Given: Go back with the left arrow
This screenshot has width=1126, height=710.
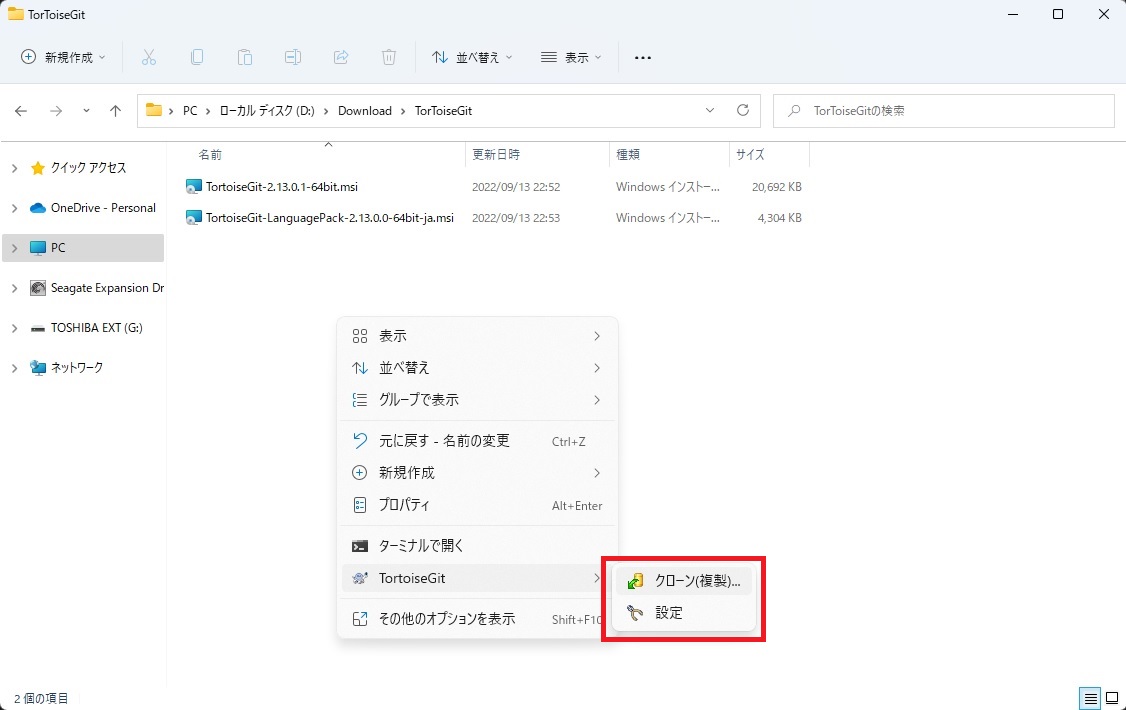Looking at the screenshot, I should 21,111.
